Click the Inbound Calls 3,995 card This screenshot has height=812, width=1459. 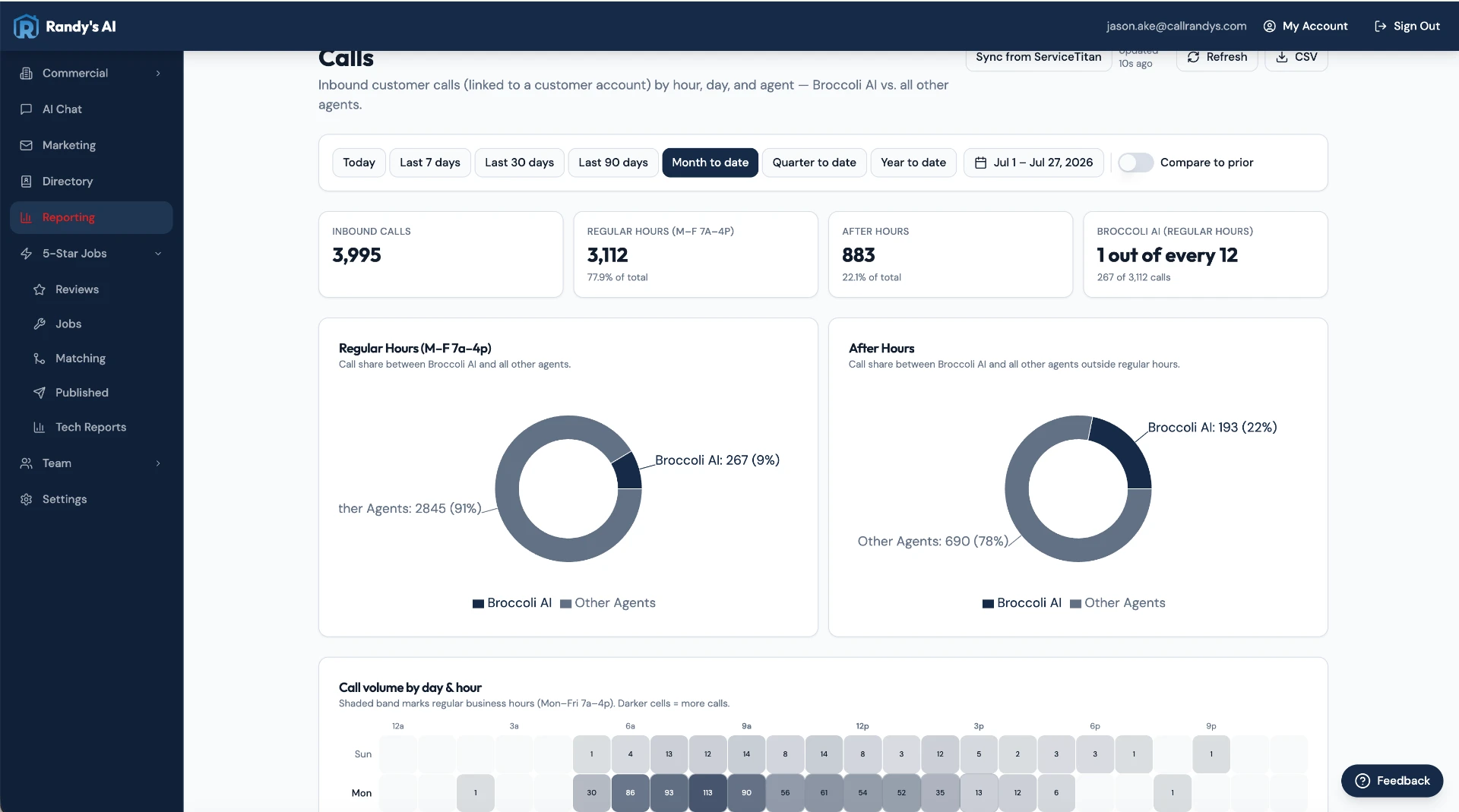(x=441, y=254)
